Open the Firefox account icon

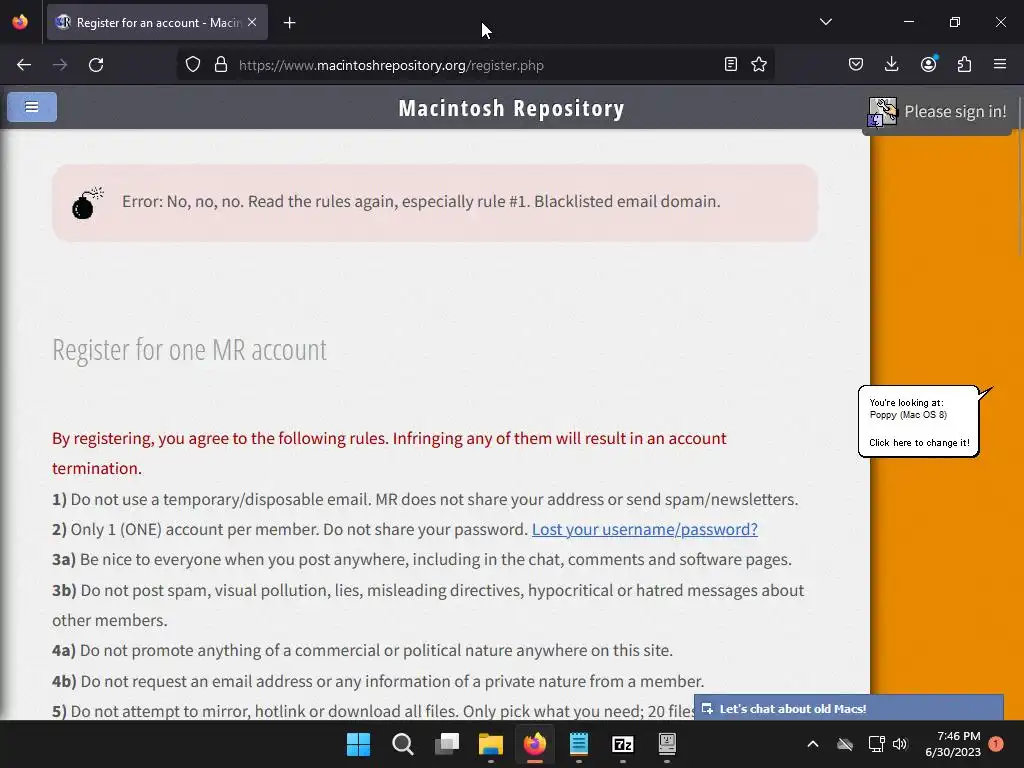pyautogui.click(x=928, y=64)
